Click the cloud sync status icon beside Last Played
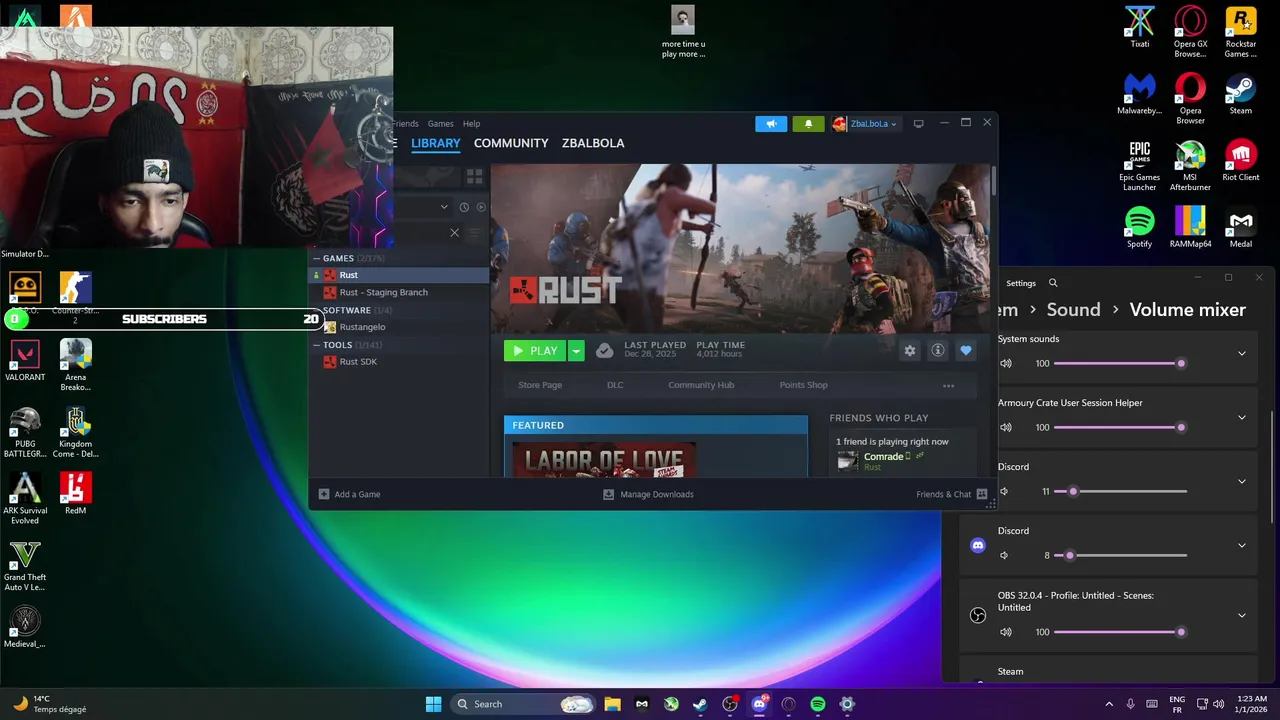1280x720 pixels. 604,350
